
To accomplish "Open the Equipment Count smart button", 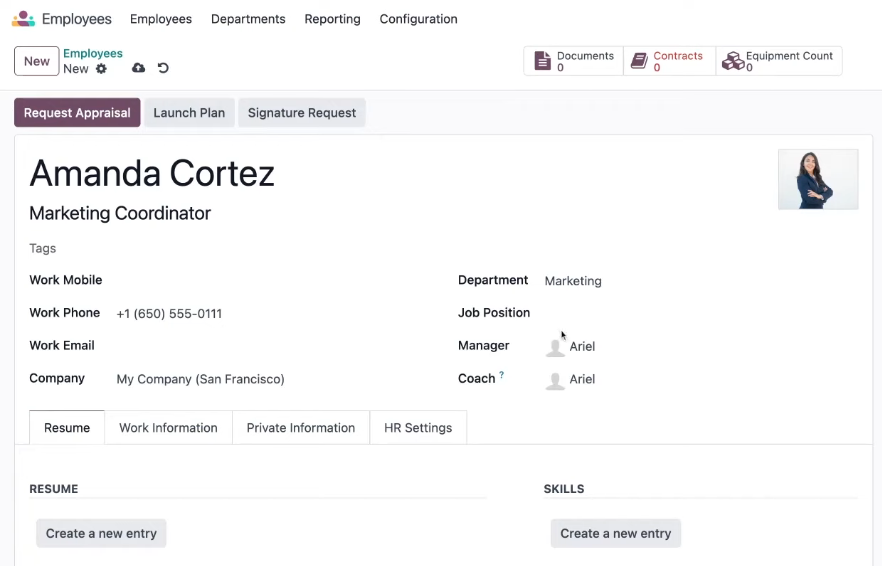I will coord(778,61).
